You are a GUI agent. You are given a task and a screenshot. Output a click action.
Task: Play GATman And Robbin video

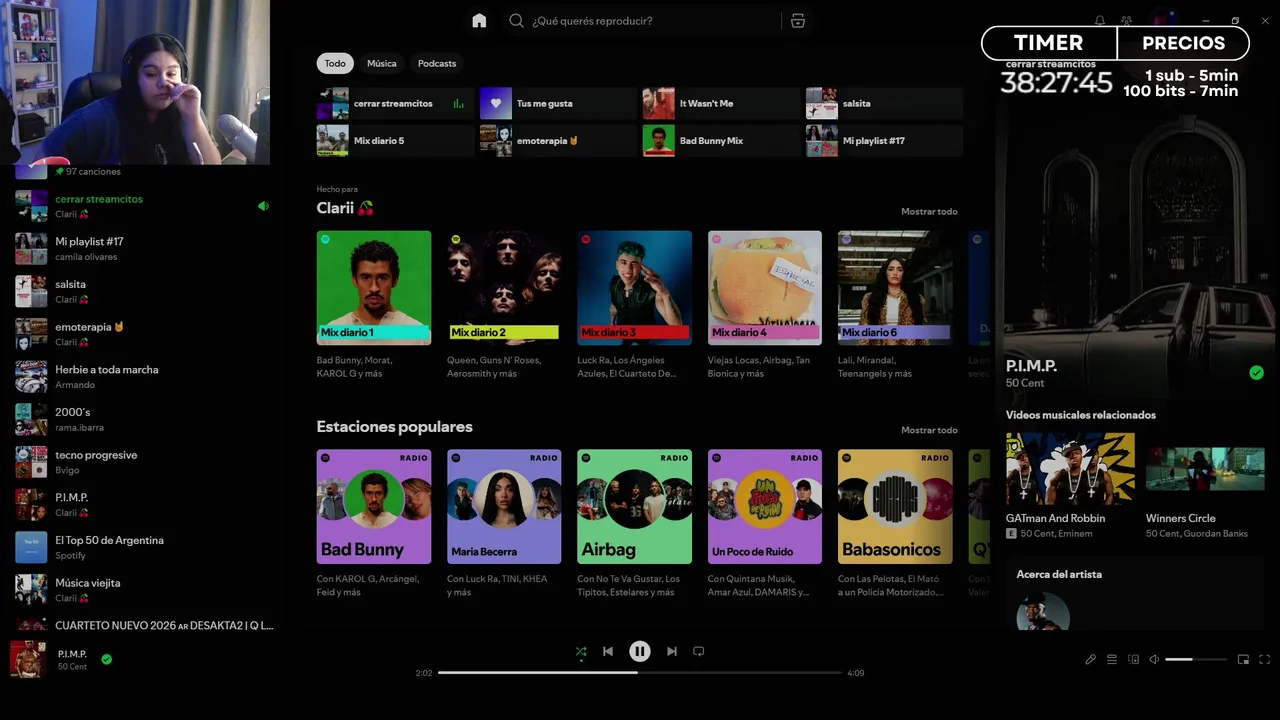[x=1070, y=468]
